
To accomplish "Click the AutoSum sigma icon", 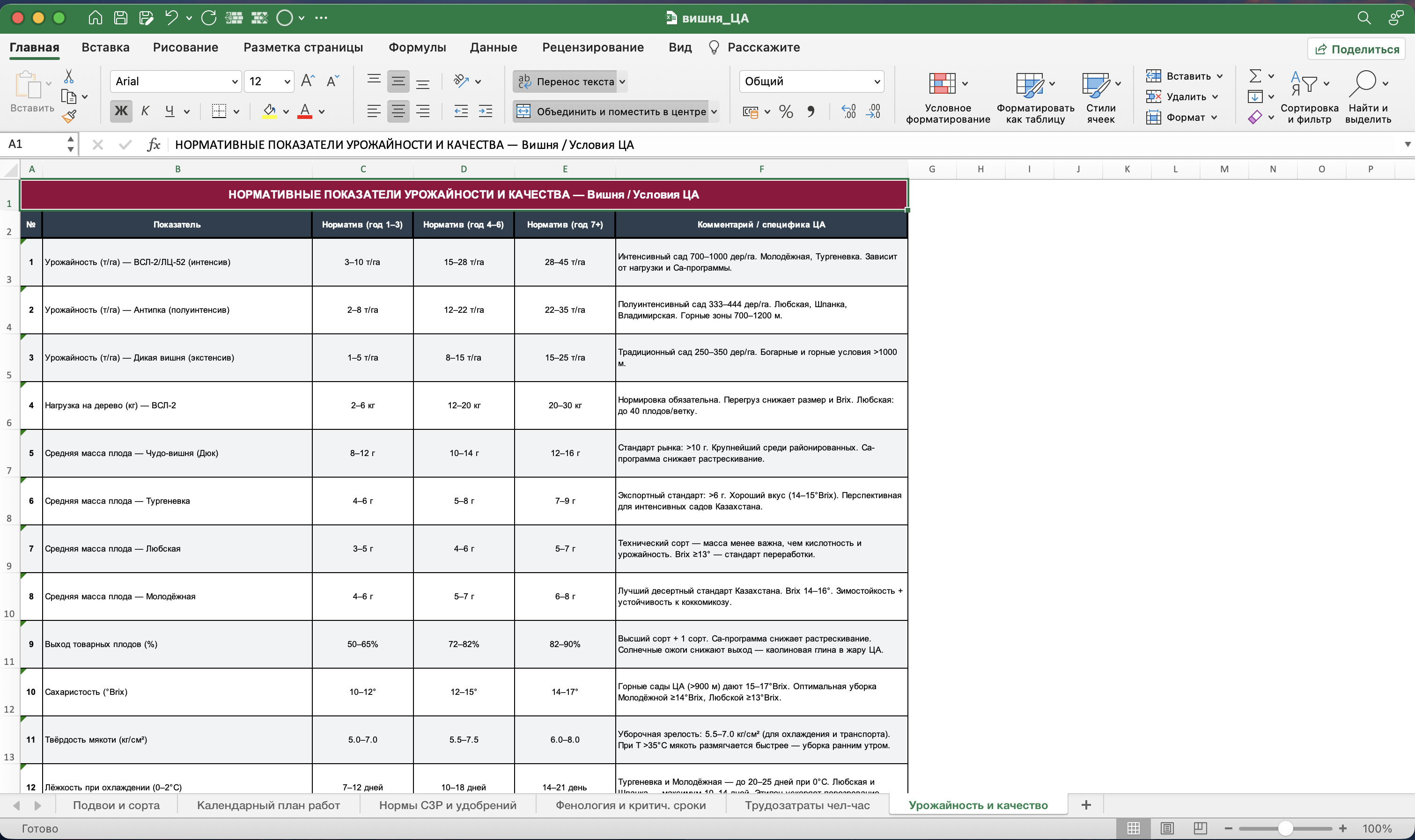I will pos(1255,76).
